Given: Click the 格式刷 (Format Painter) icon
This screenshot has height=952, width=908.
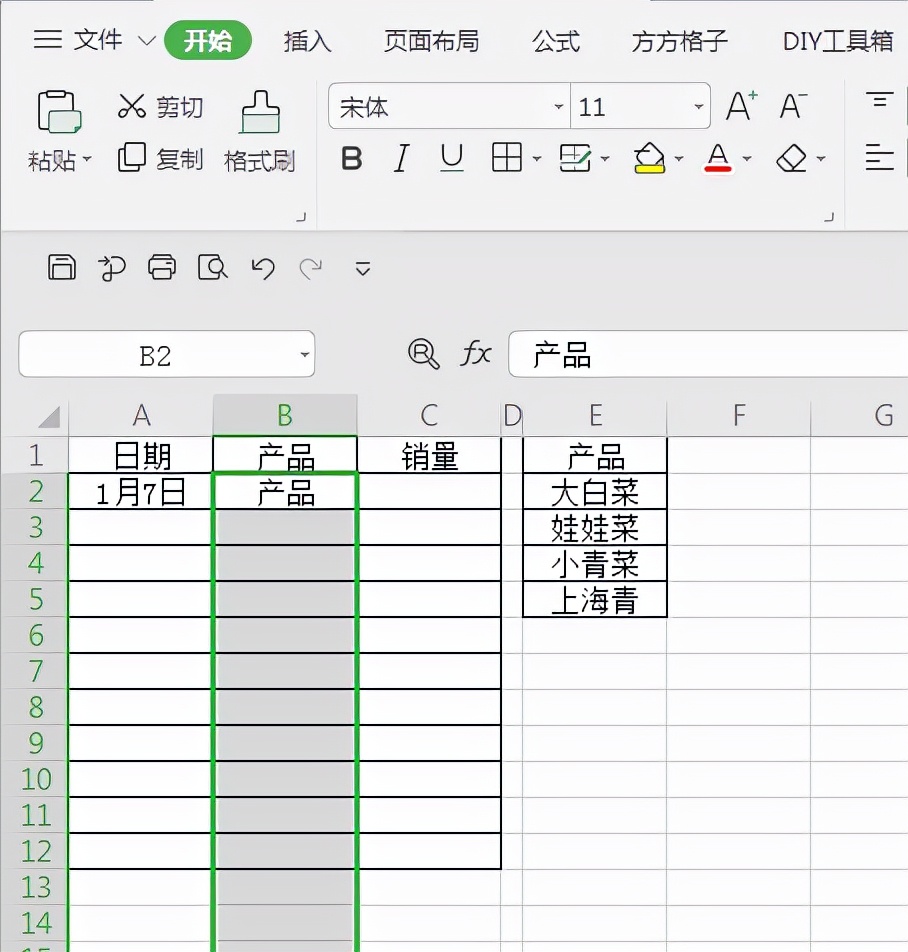Looking at the screenshot, I should coord(259,110).
